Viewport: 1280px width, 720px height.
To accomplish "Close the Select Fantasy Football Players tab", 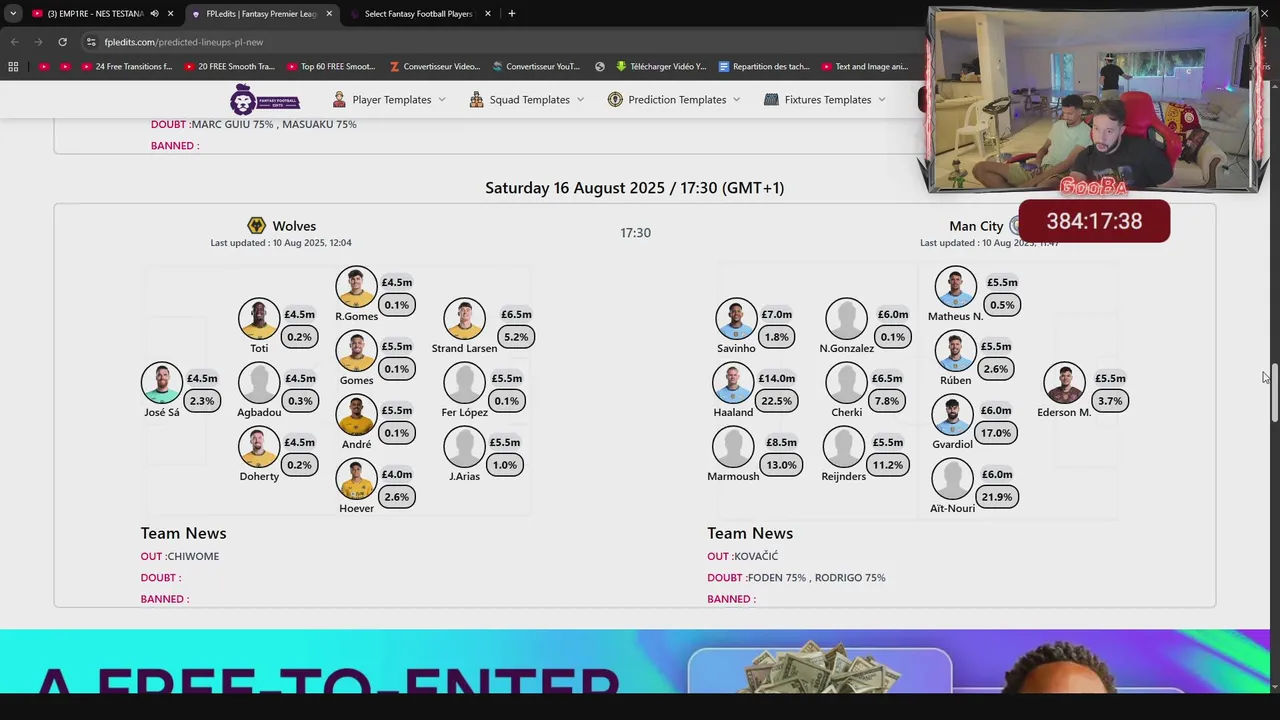I will tap(488, 14).
